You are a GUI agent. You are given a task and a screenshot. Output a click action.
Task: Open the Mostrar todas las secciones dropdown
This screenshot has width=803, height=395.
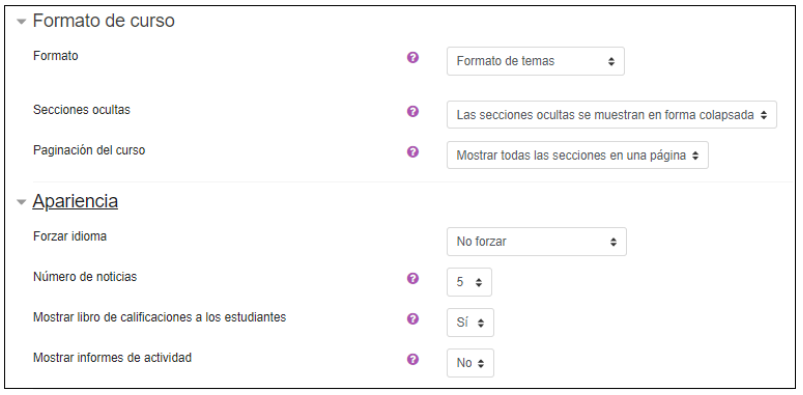pos(577,155)
